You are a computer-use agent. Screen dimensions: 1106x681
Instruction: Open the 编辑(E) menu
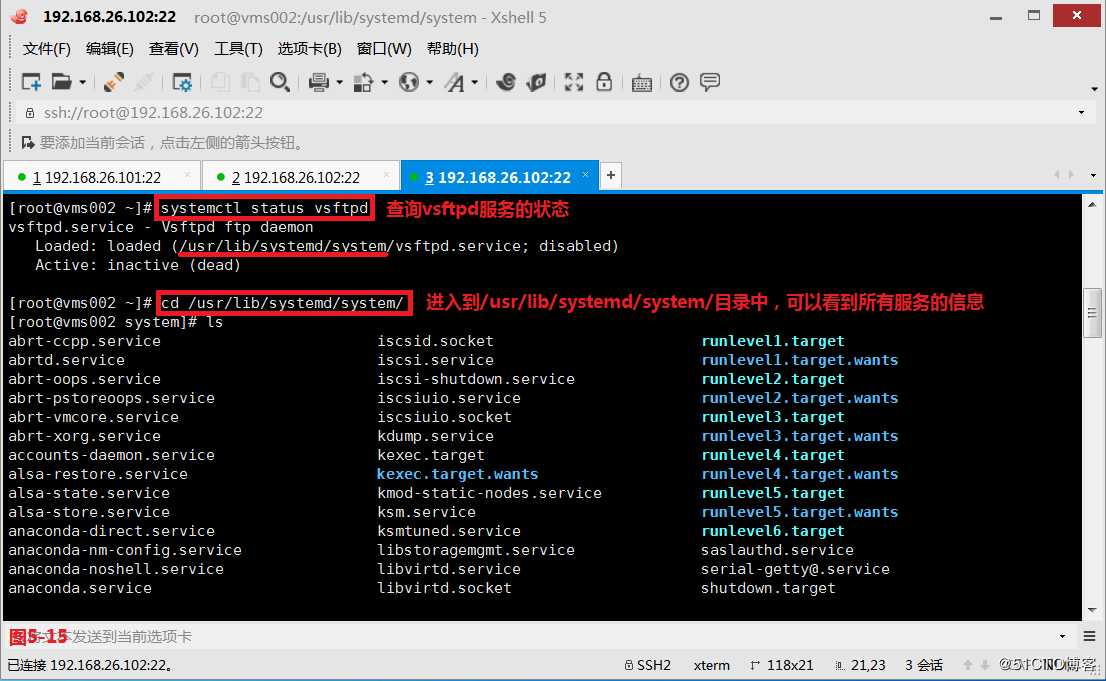point(109,49)
